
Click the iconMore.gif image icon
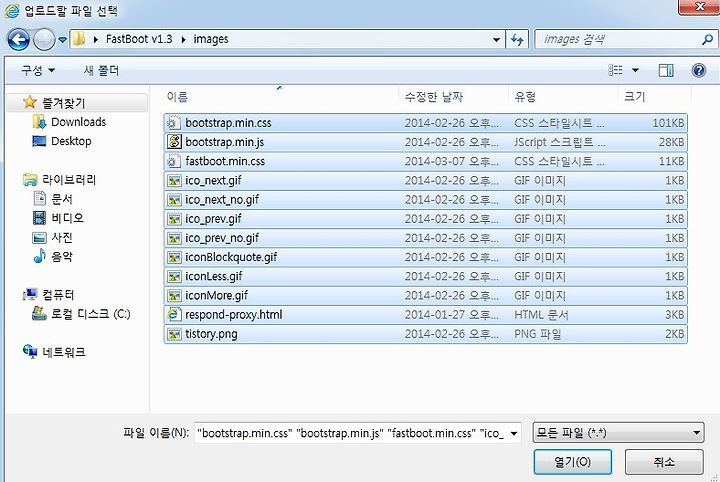click(174, 296)
